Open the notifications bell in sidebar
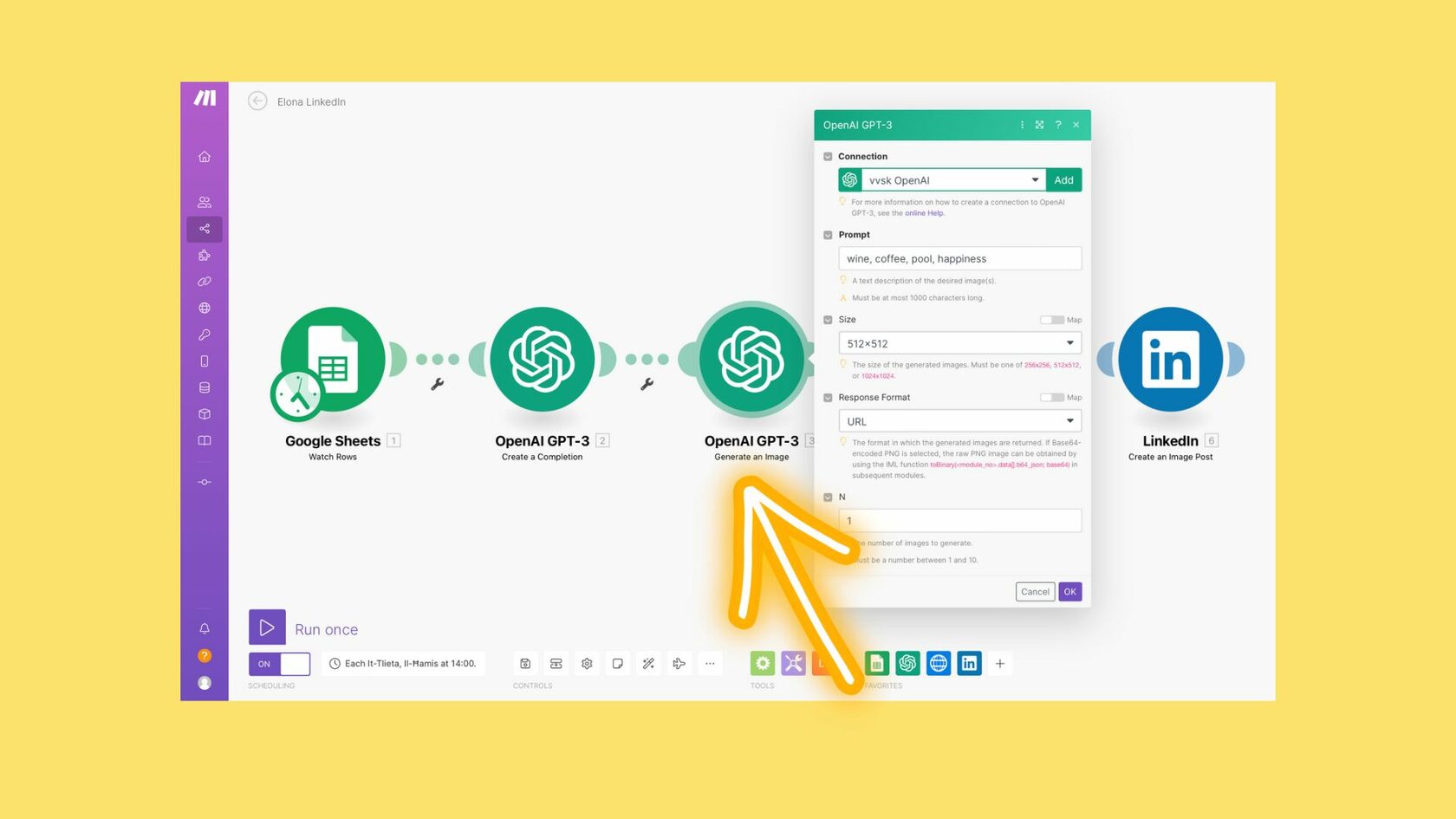The height and width of the screenshot is (819, 1456). (205, 628)
